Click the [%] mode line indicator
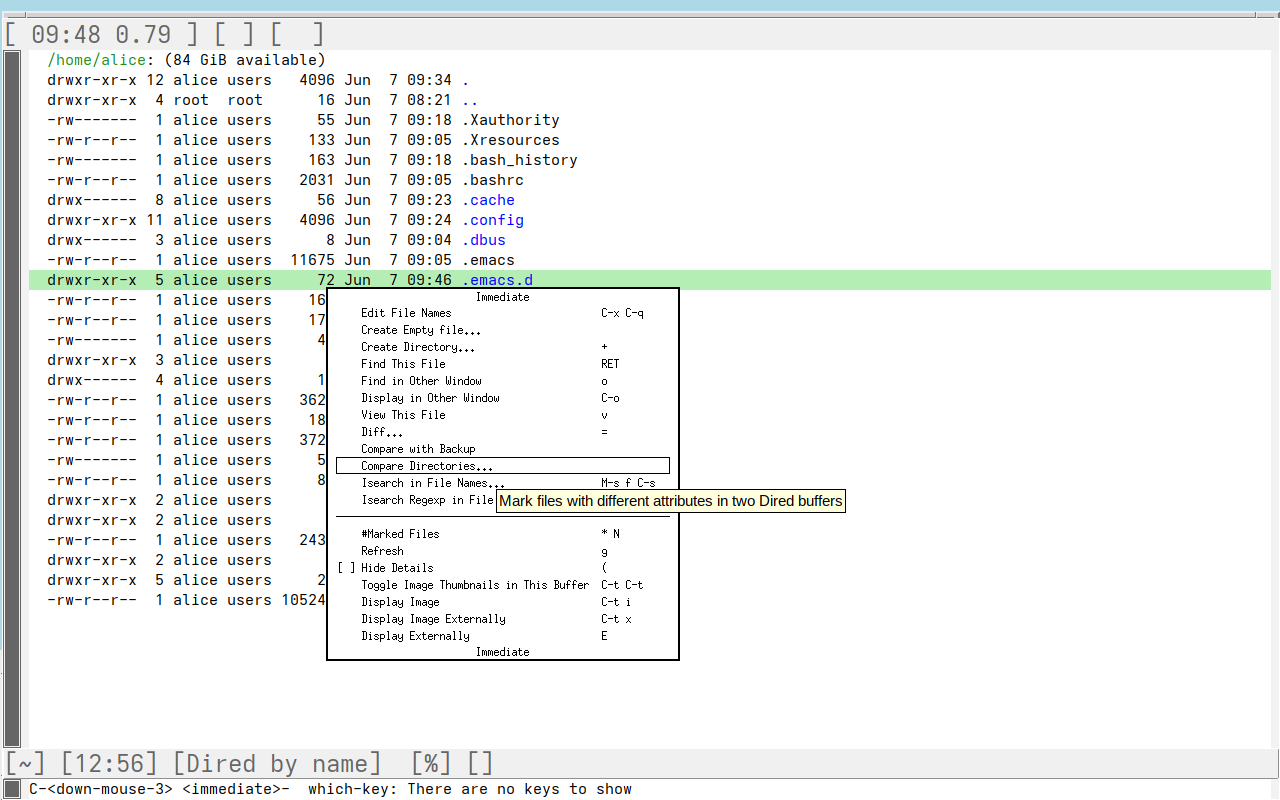1280x800 pixels. point(431,764)
